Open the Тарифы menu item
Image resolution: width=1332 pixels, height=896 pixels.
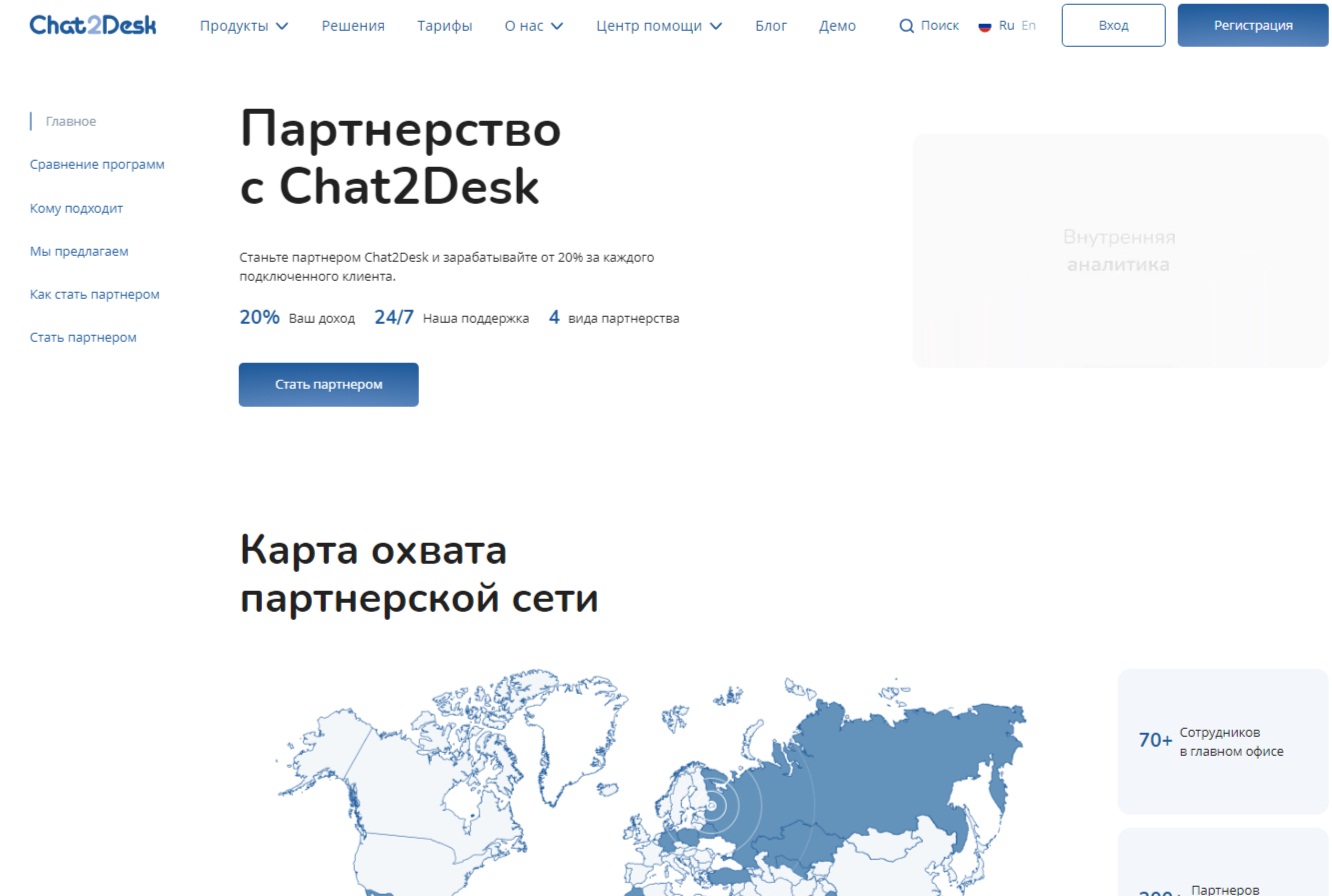tap(445, 26)
